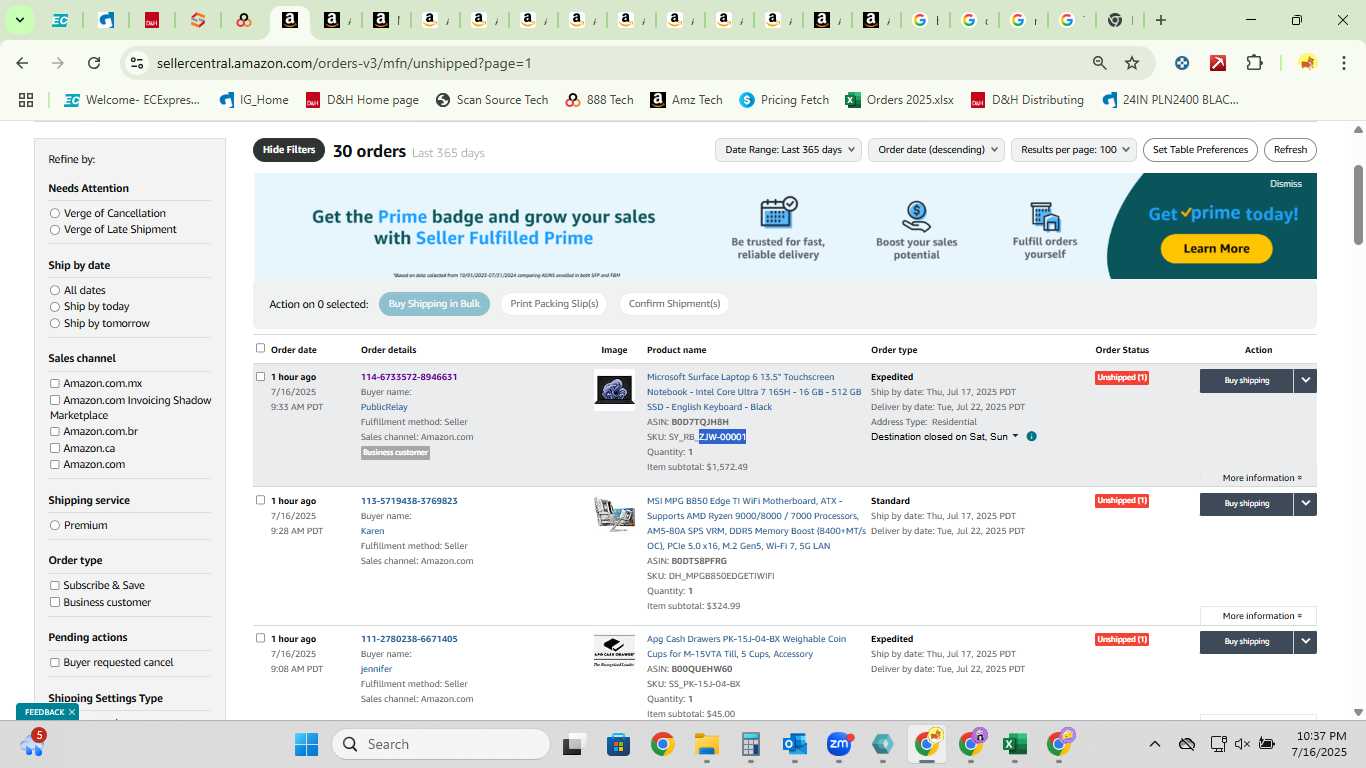Check the Amazon.ca sales channel
The height and width of the screenshot is (768, 1366).
[x=55, y=448]
